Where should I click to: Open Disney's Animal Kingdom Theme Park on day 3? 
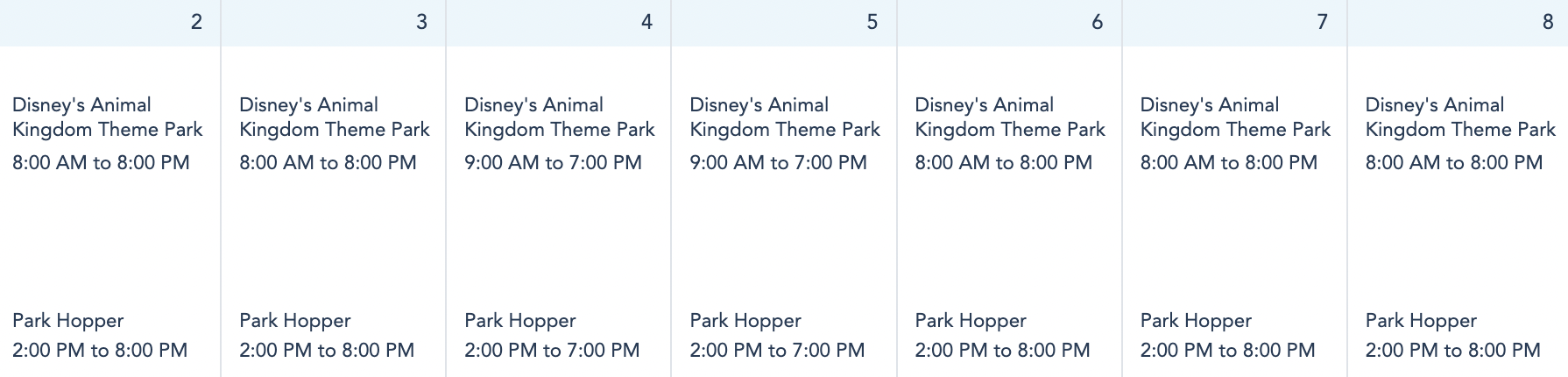pyautogui.click(x=334, y=117)
